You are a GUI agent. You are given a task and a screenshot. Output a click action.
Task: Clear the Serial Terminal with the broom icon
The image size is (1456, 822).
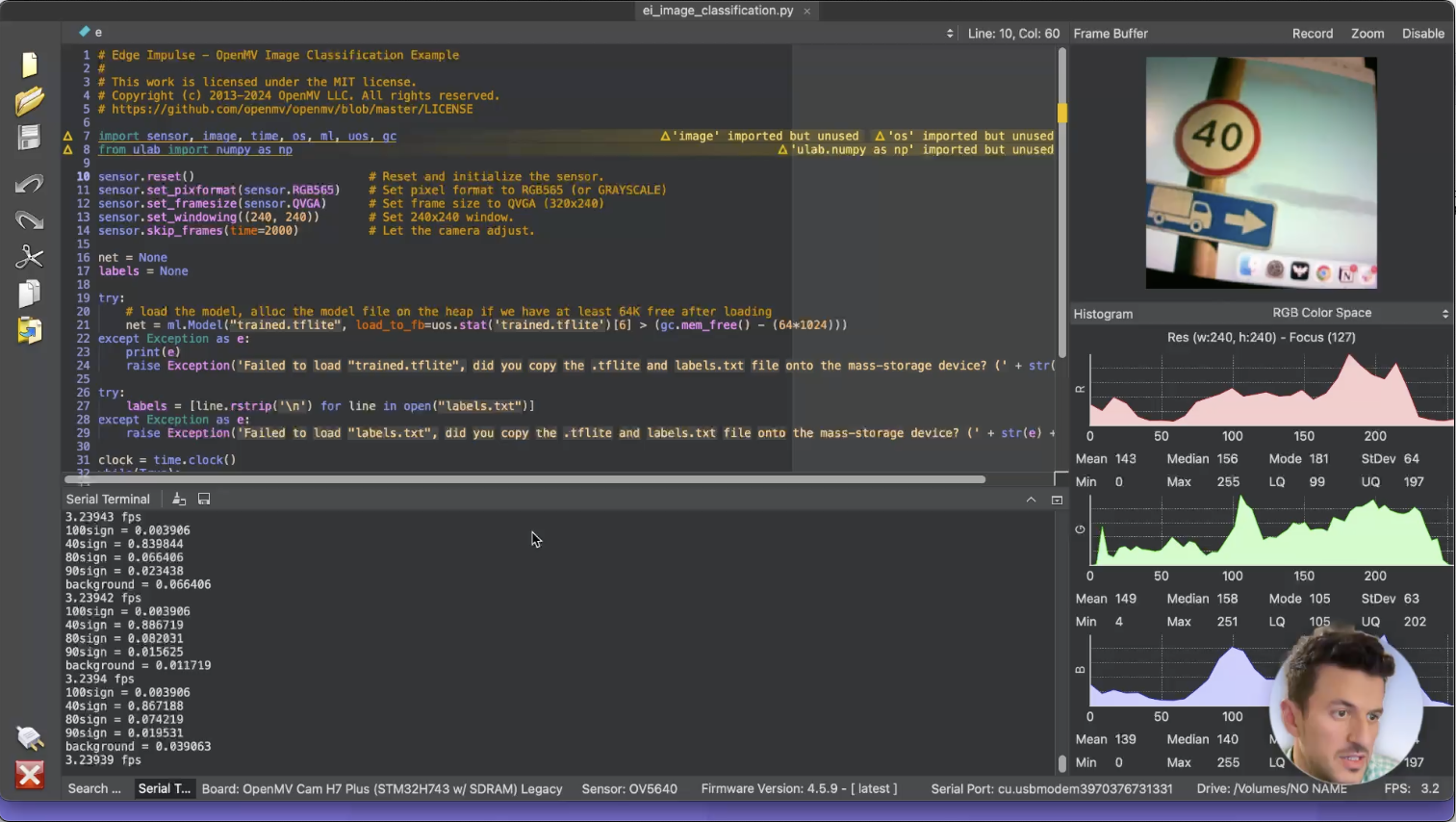[179, 499]
